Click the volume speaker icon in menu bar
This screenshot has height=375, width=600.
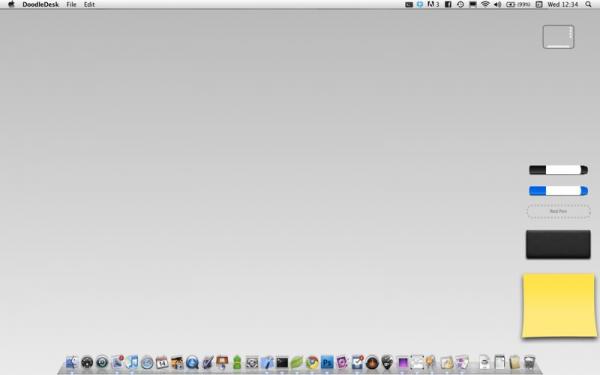pyautogui.click(x=497, y=5)
